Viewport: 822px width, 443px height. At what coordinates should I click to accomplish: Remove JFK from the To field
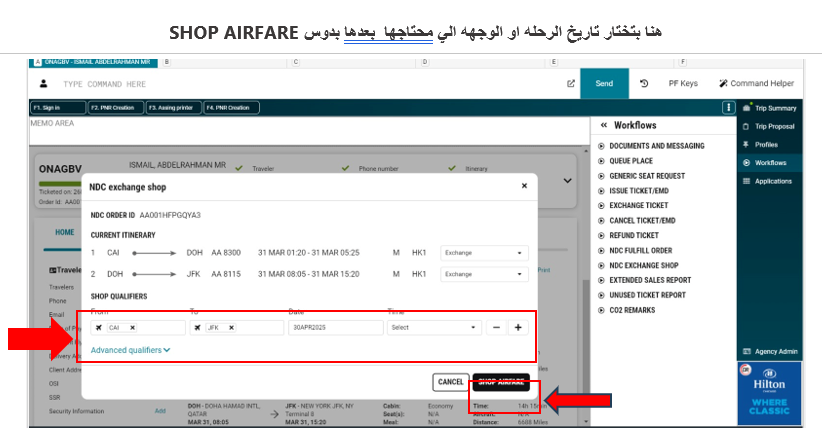(231, 328)
